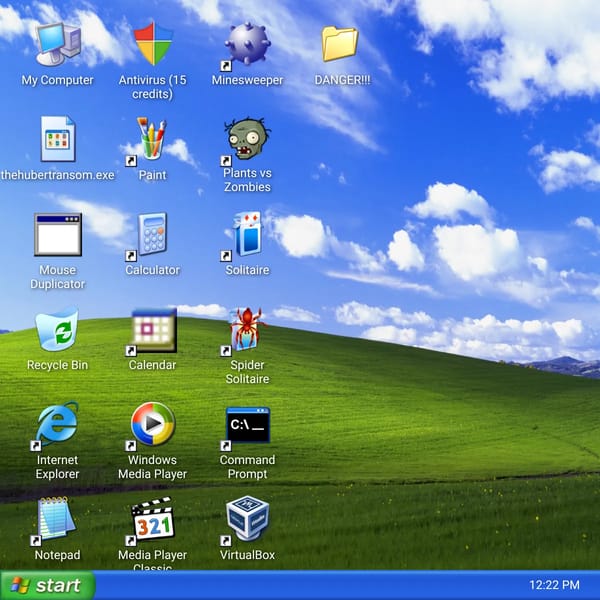600x600 pixels.
Task: Open the DANGER!!! folder
Action: pyautogui.click(x=340, y=43)
